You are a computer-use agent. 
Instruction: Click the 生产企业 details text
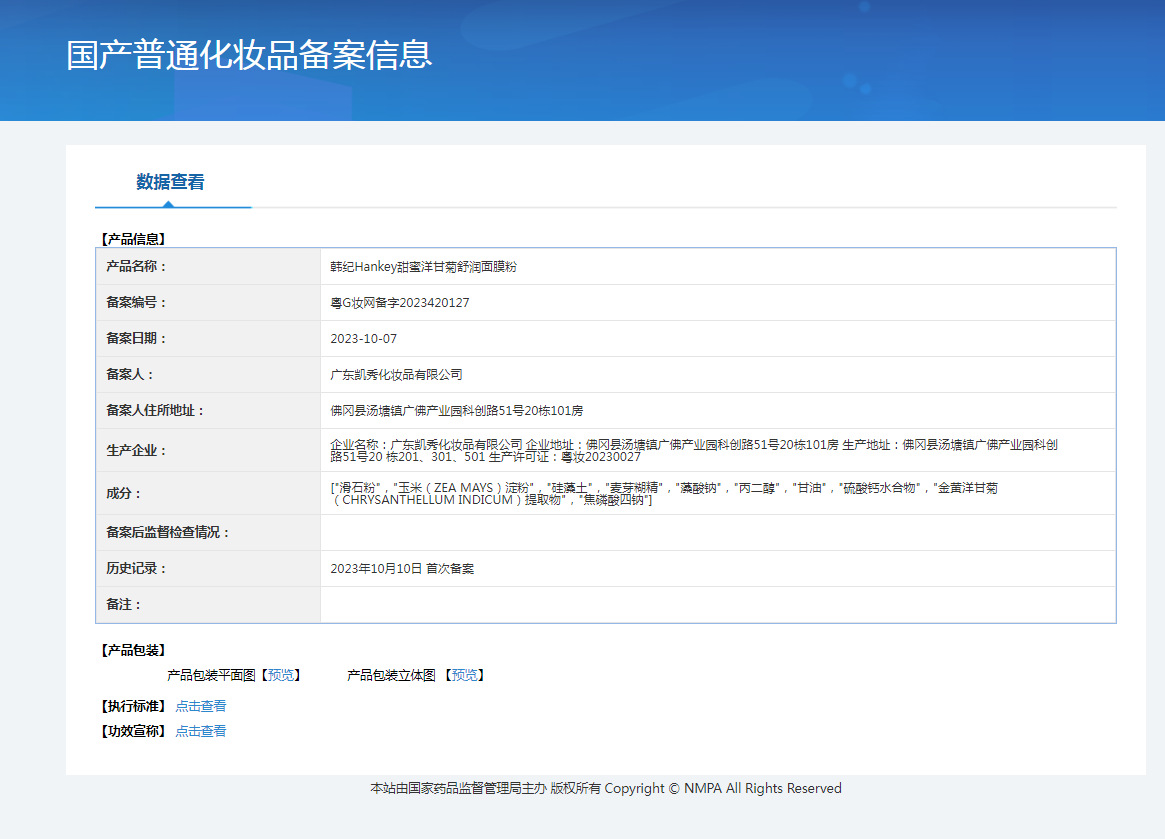(694, 450)
